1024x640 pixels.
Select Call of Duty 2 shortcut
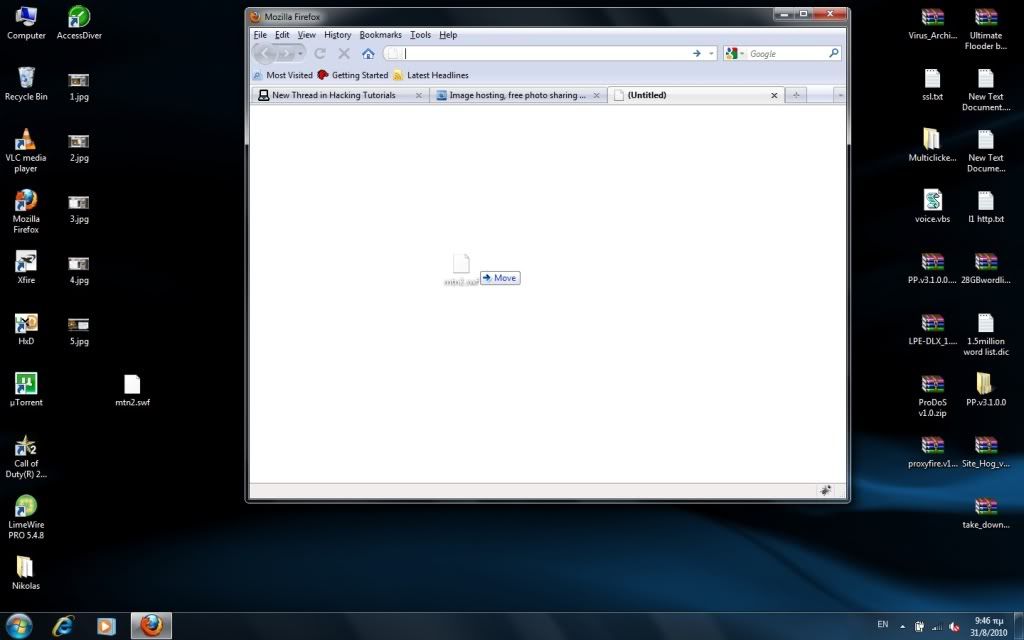26,456
